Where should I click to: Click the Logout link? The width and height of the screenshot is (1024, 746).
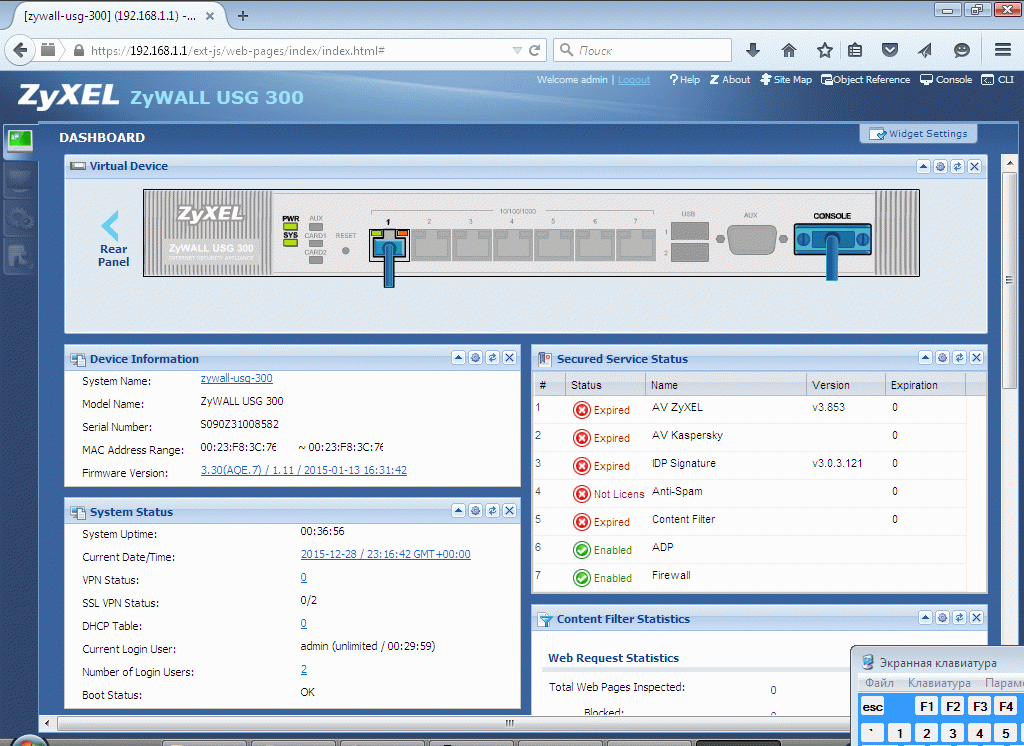(633, 80)
